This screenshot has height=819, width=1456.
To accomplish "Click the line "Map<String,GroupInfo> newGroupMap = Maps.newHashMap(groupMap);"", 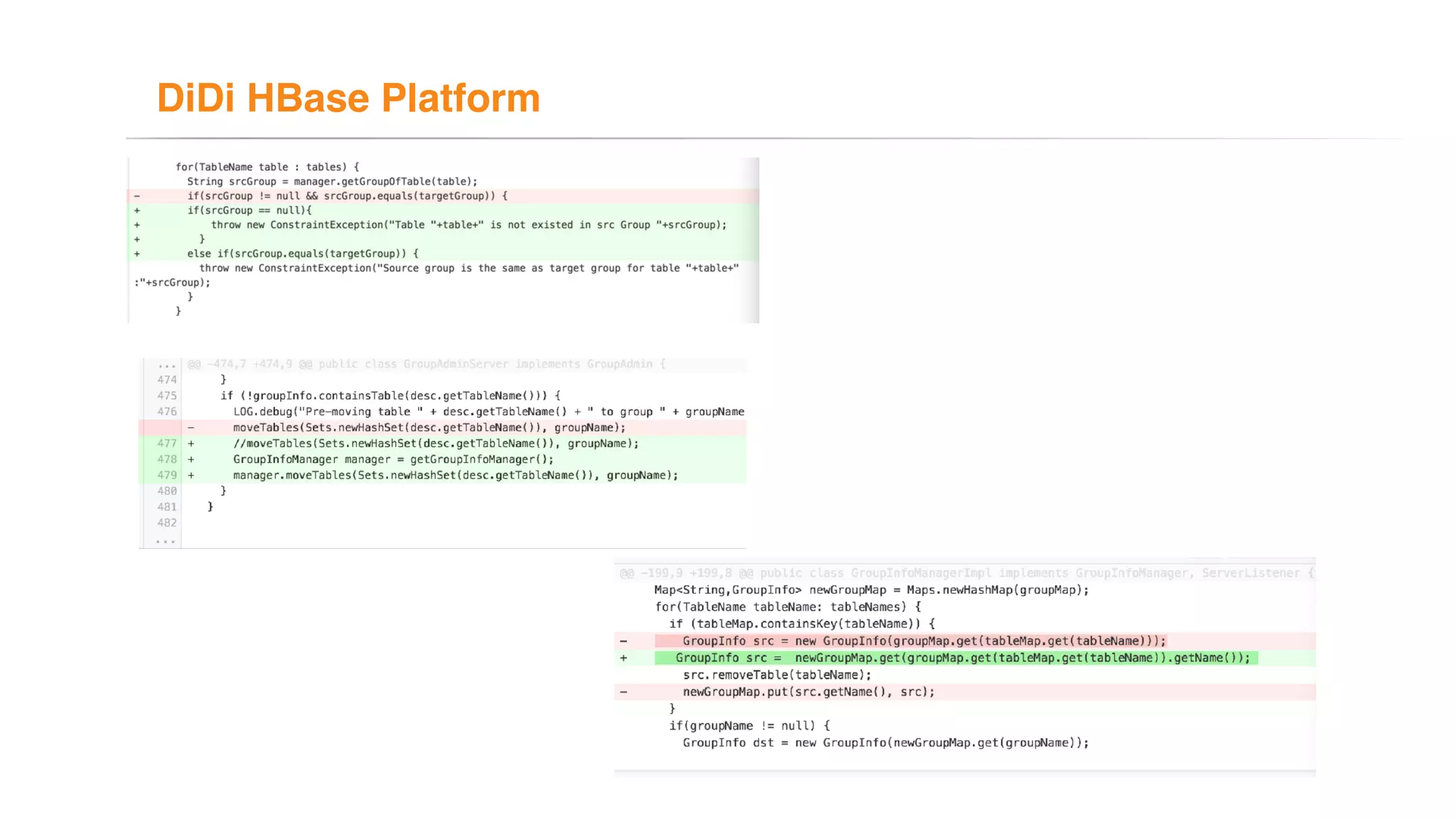I will 872,590.
